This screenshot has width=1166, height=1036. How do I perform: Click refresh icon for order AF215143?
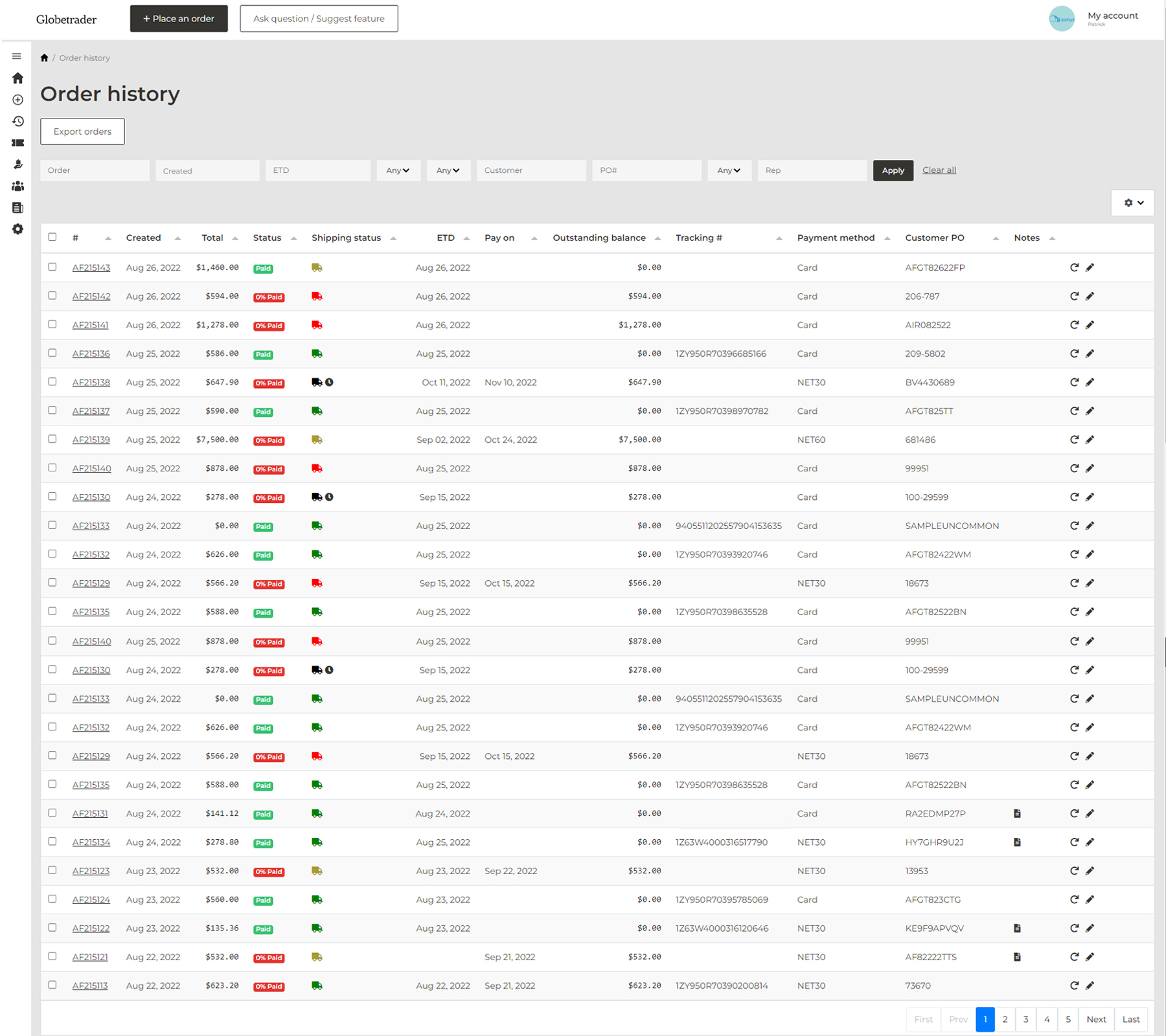pos(1074,267)
